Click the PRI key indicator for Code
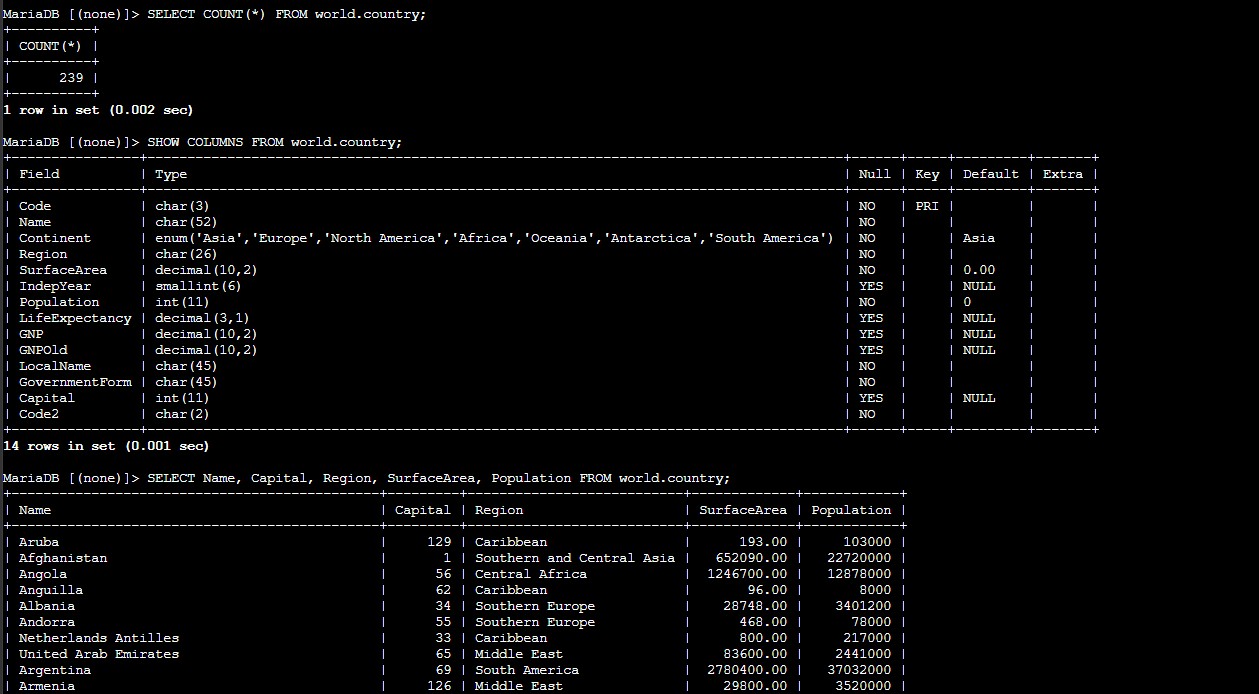The height and width of the screenshot is (694, 1259). click(x=926, y=205)
